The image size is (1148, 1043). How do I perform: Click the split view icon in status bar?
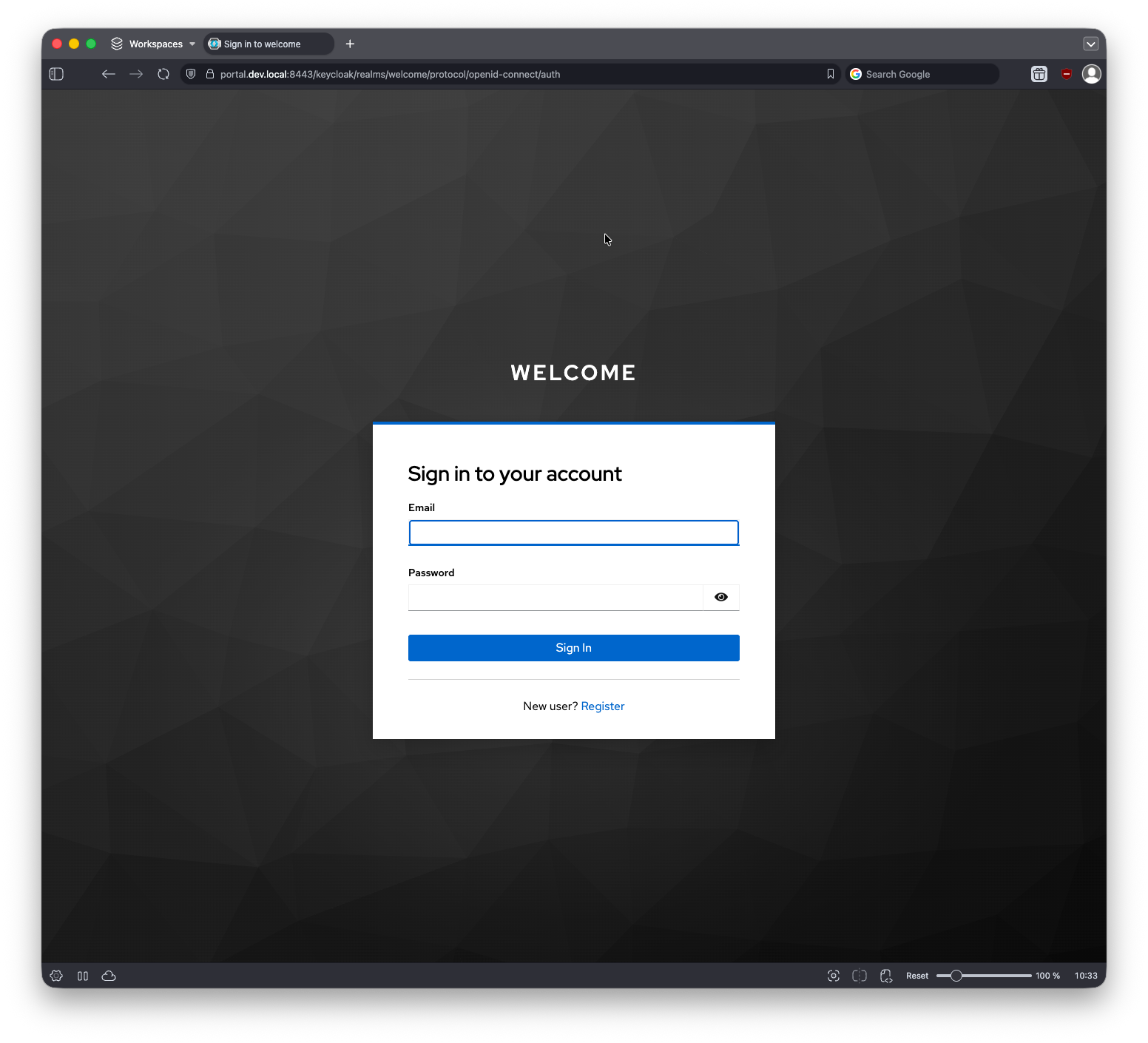[859, 976]
